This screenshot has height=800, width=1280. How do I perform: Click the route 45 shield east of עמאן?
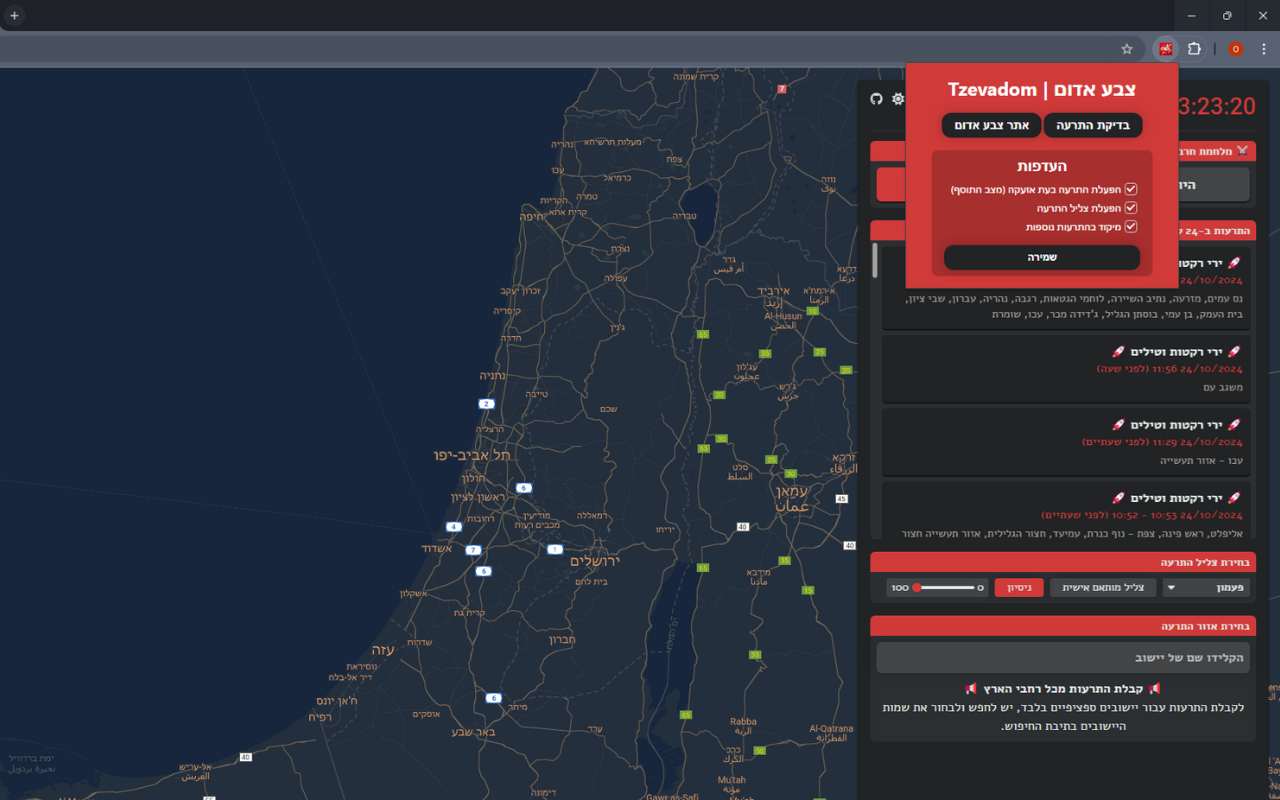[842, 498]
